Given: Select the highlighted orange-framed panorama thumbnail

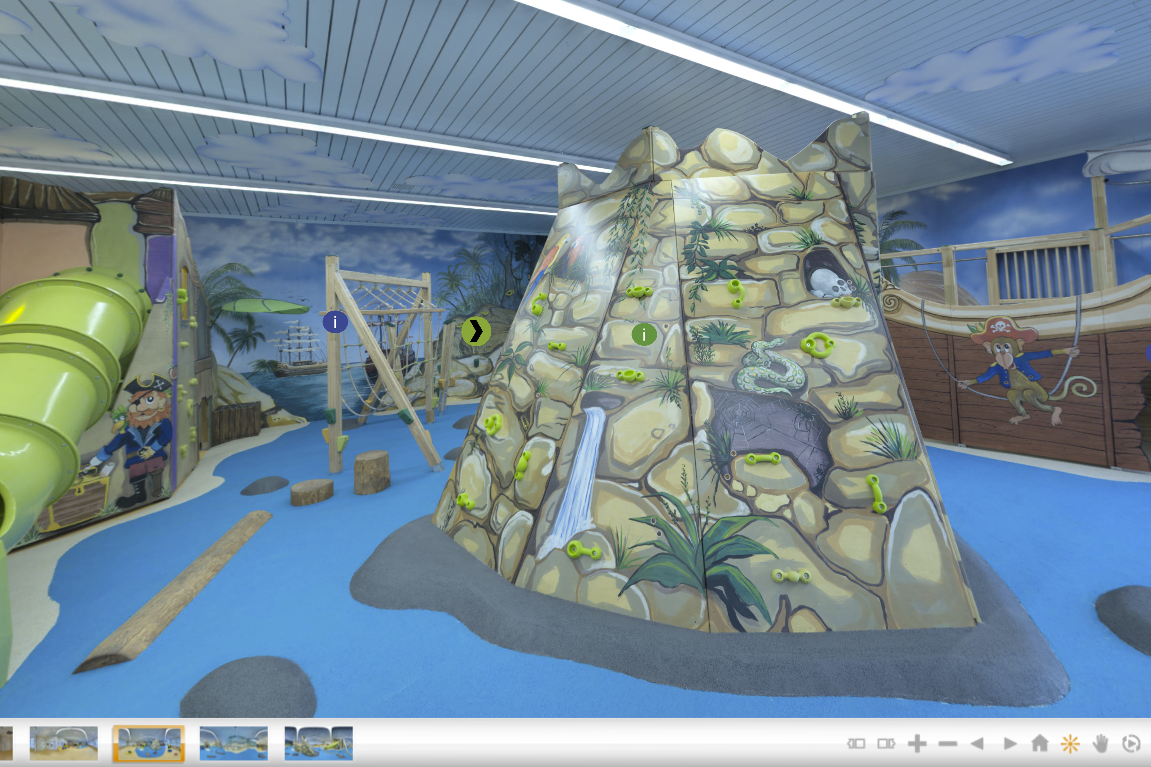Looking at the screenshot, I should tap(148, 744).
